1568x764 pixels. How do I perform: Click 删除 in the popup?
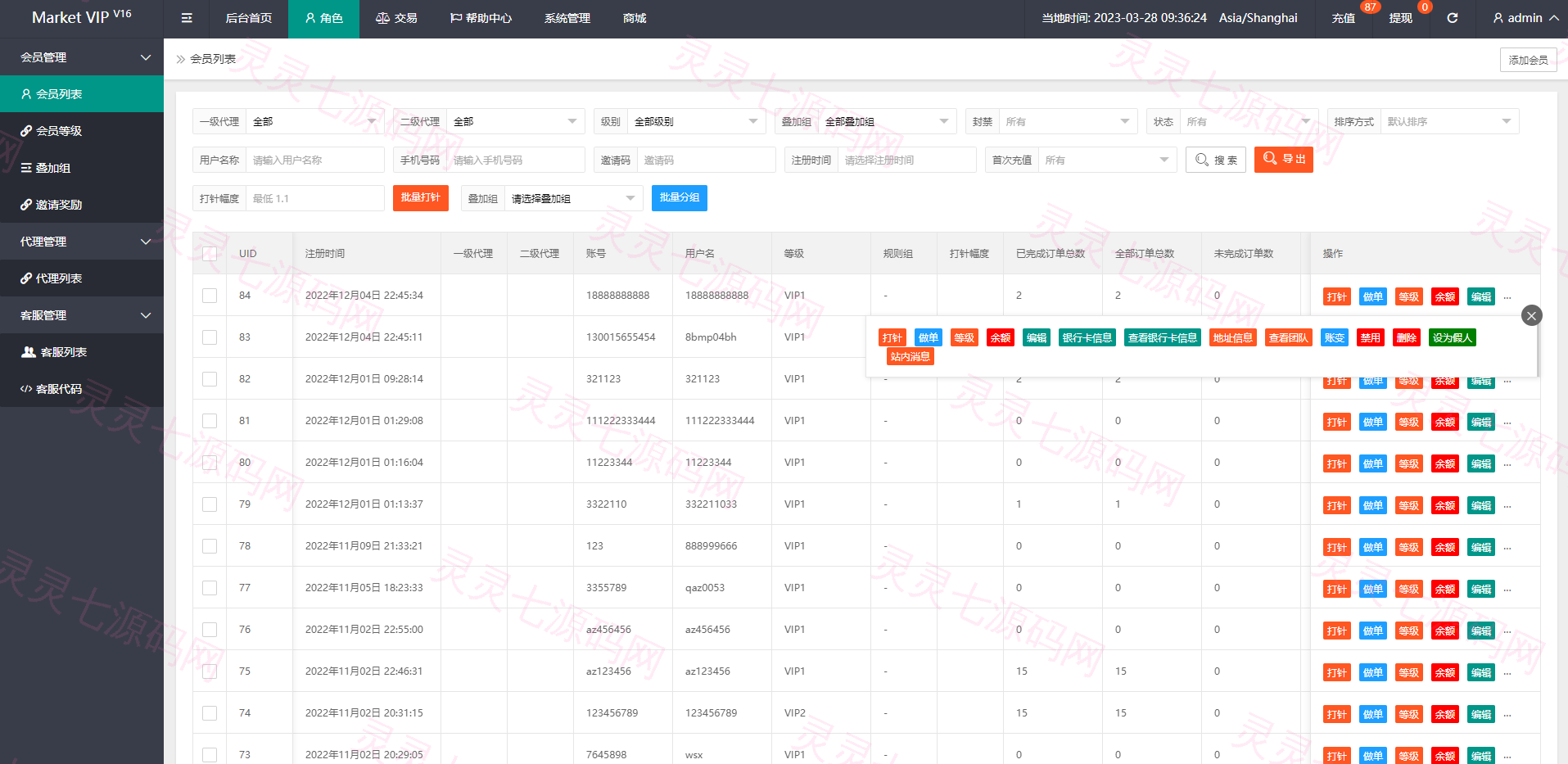(1407, 337)
